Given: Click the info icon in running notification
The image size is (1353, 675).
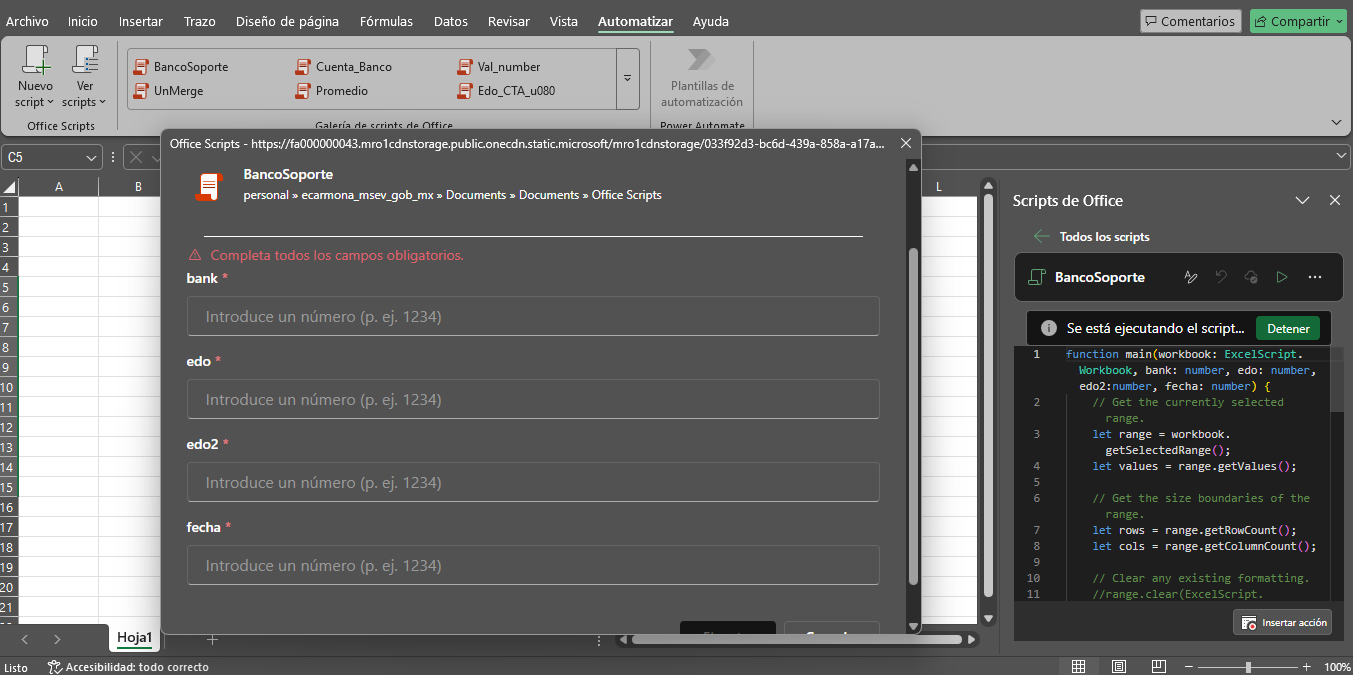Looking at the screenshot, I should [1048, 328].
